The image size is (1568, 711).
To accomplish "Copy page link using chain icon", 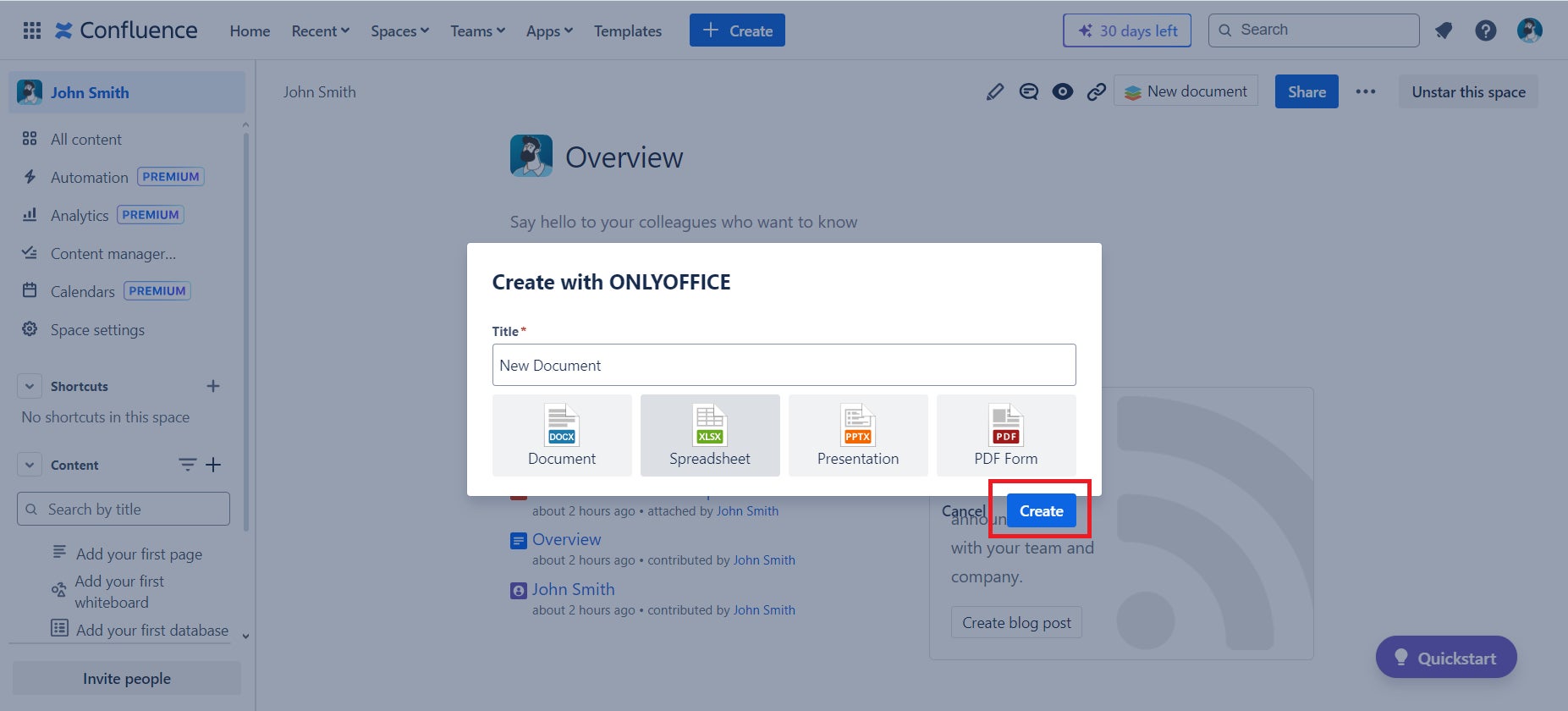I will (1097, 91).
